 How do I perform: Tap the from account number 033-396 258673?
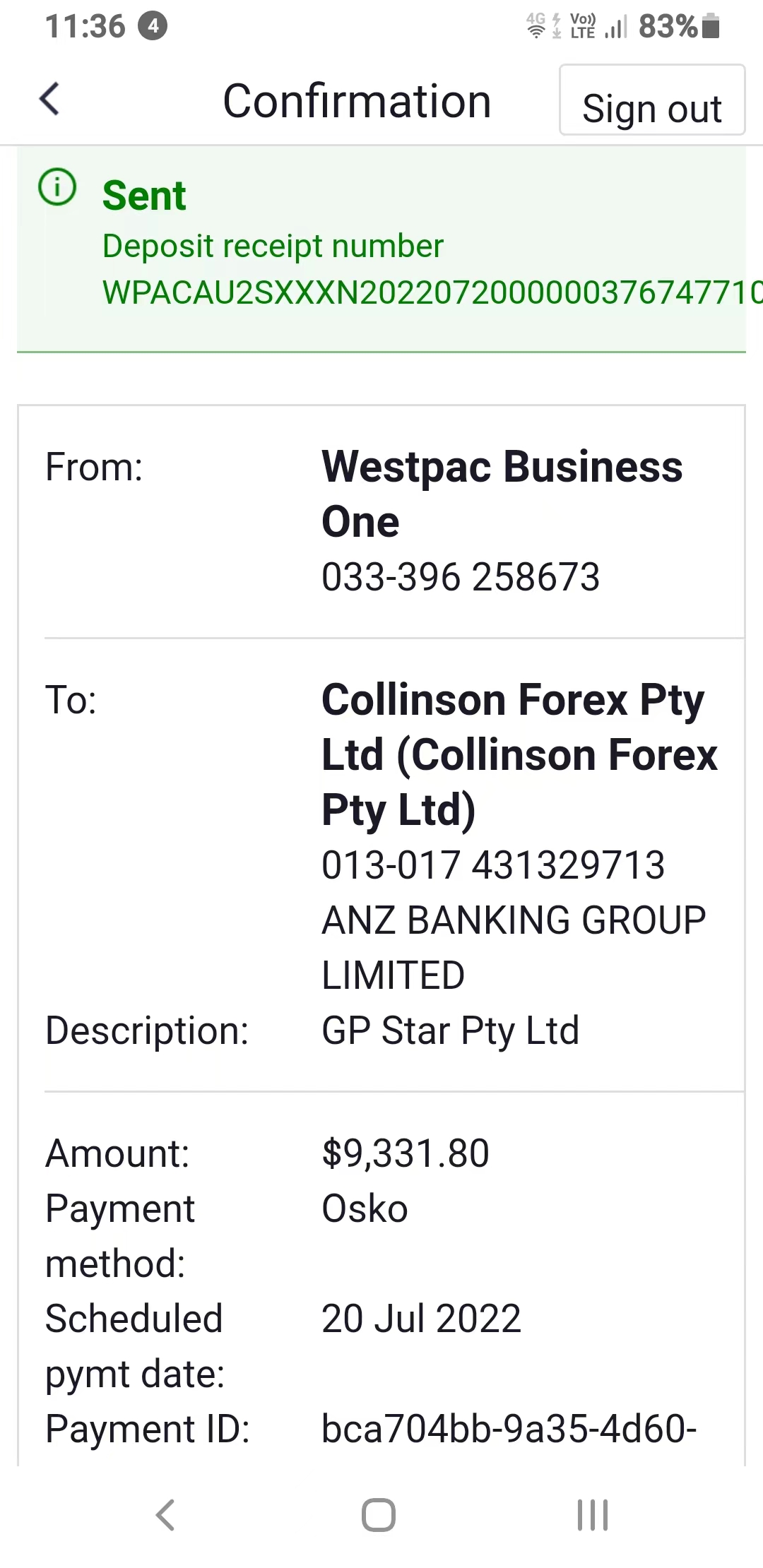pos(461,577)
